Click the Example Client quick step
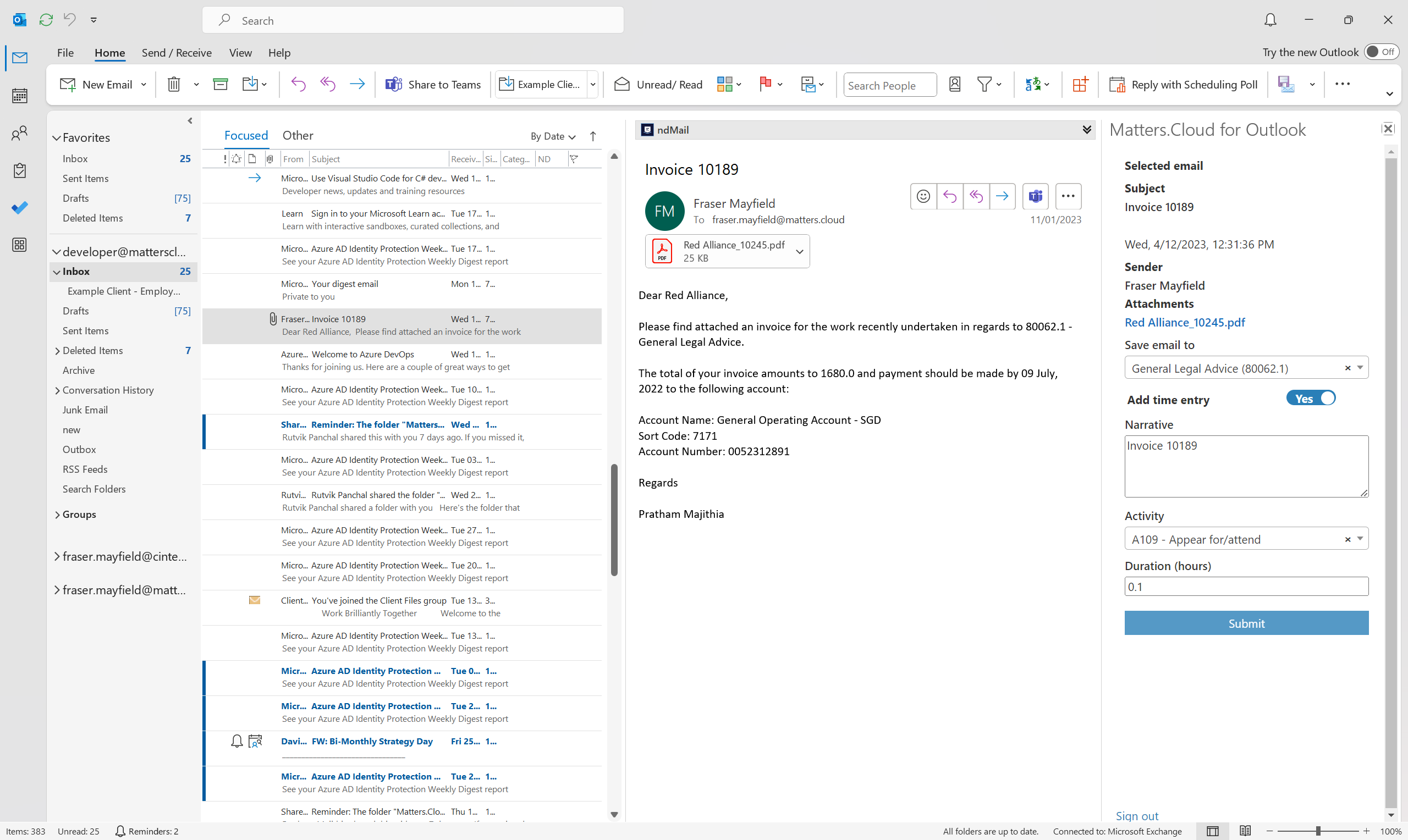 541,84
